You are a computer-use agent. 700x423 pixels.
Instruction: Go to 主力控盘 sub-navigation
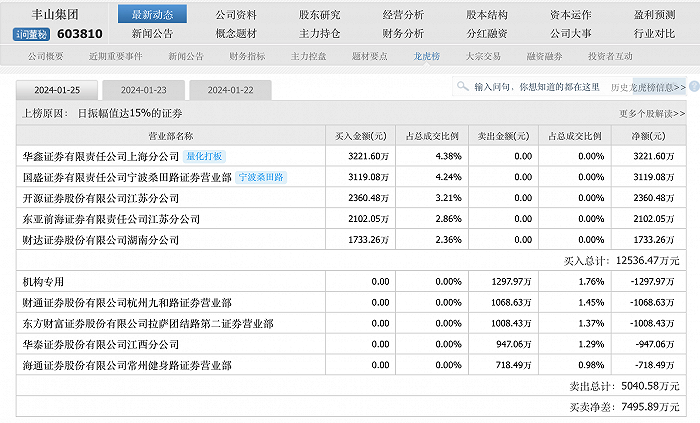point(308,56)
